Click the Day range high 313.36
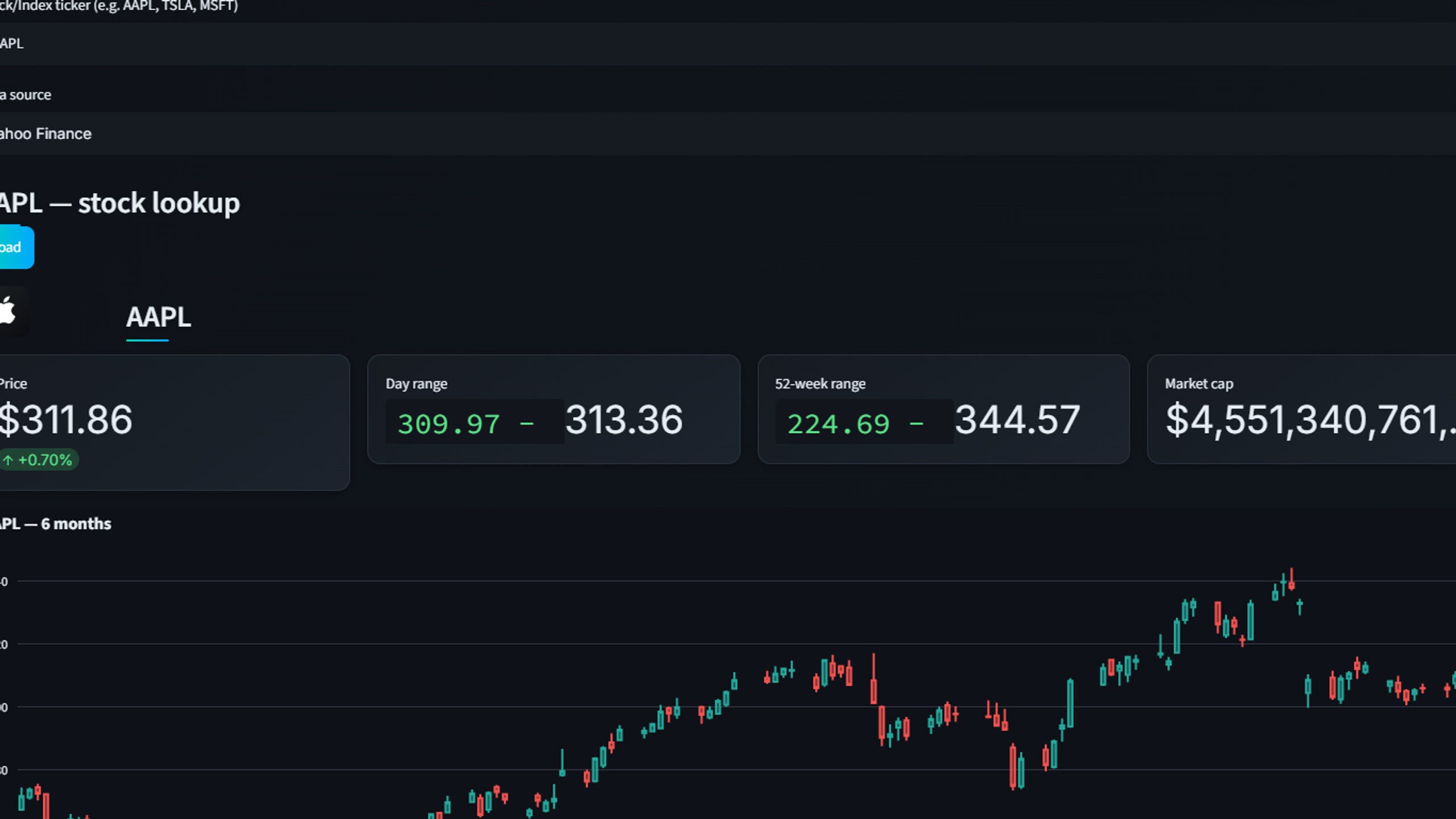 (x=624, y=420)
